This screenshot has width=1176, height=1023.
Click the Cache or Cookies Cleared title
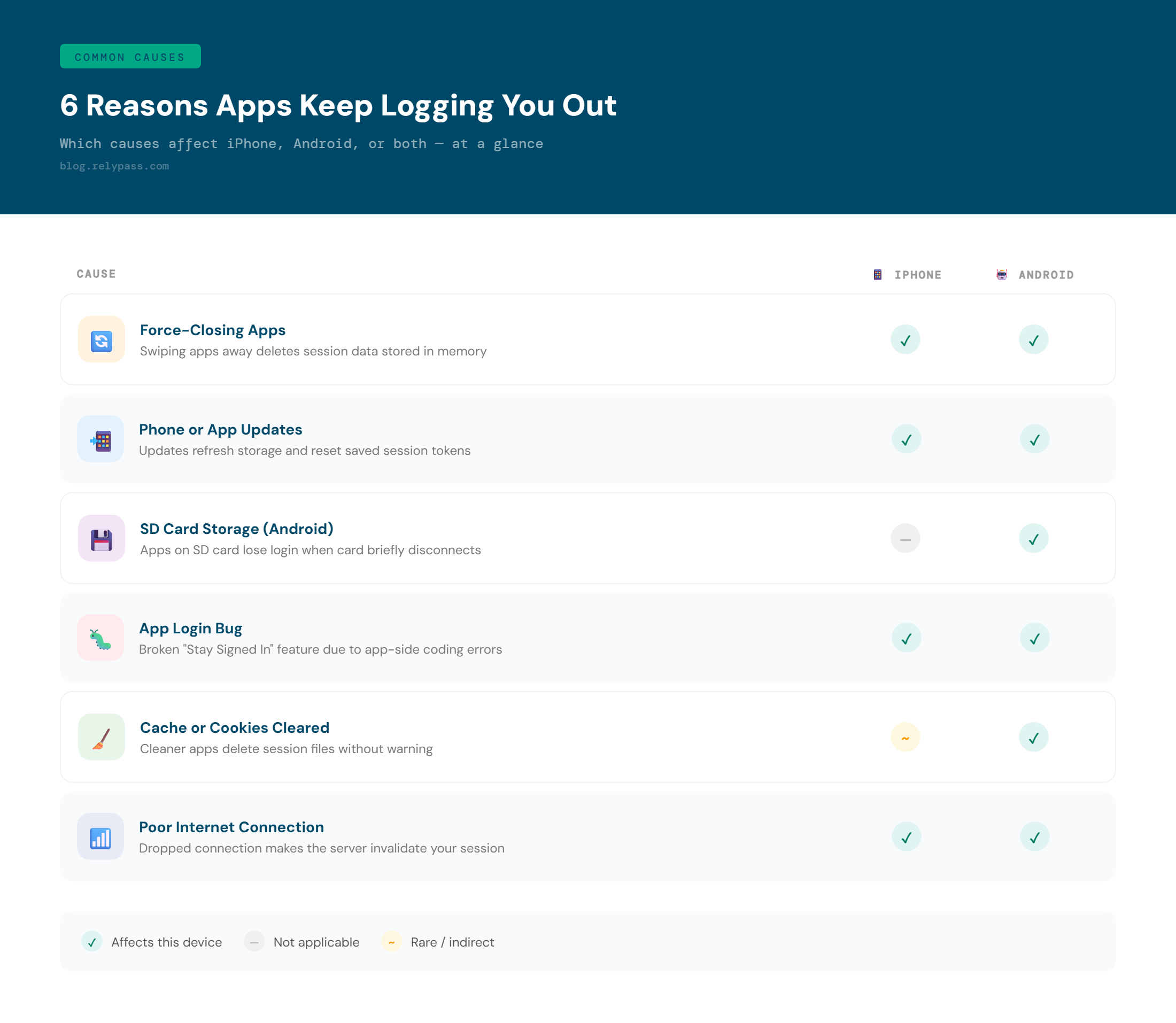point(235,727)
